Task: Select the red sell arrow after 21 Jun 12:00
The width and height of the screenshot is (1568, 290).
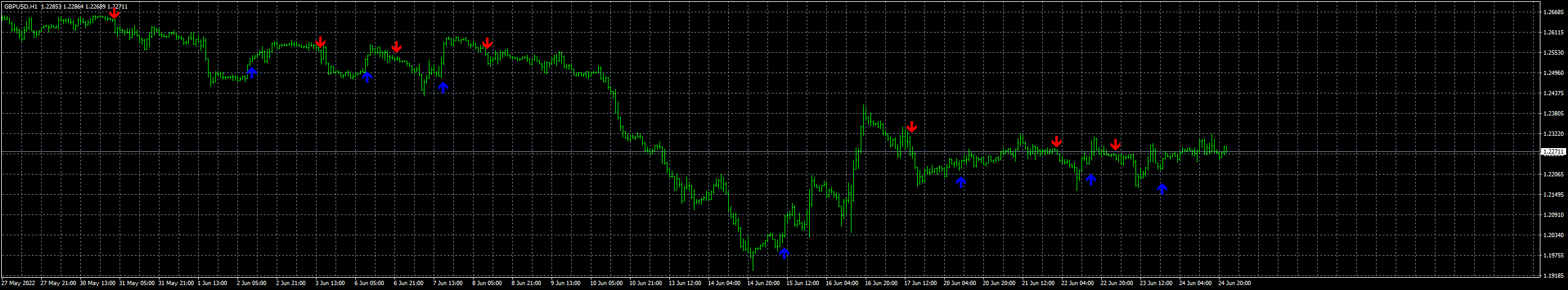Action: (x=1056, y=141)
